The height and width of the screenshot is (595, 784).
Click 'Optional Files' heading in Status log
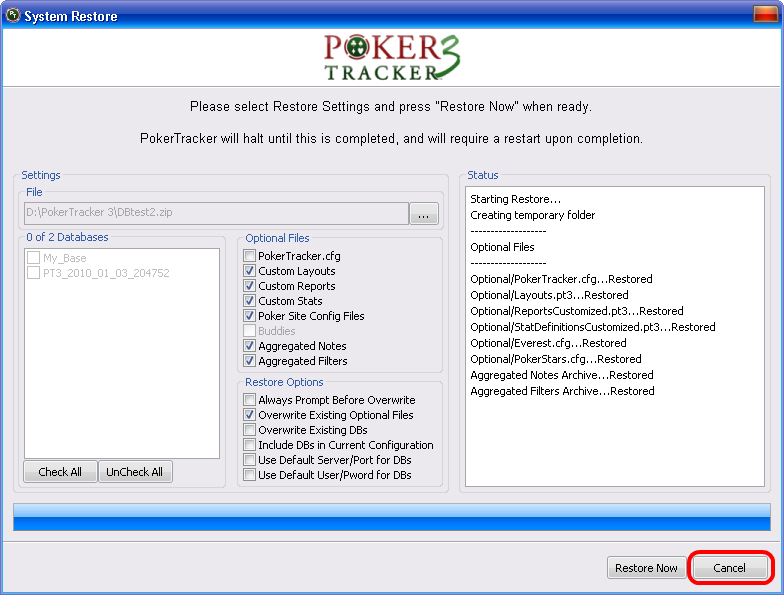[x=502, y=247]
